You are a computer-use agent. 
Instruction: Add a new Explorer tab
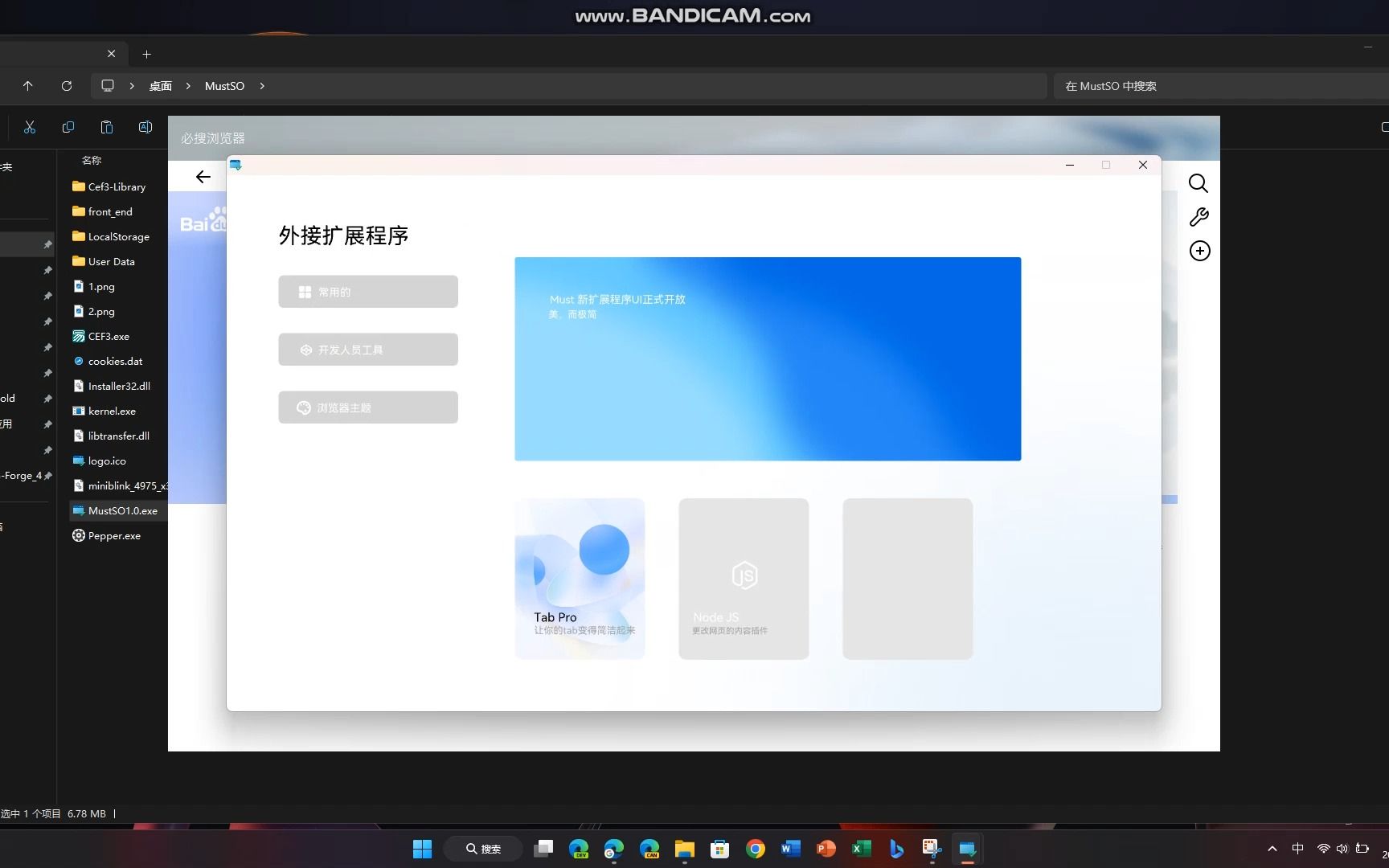(x=146, y=55)
